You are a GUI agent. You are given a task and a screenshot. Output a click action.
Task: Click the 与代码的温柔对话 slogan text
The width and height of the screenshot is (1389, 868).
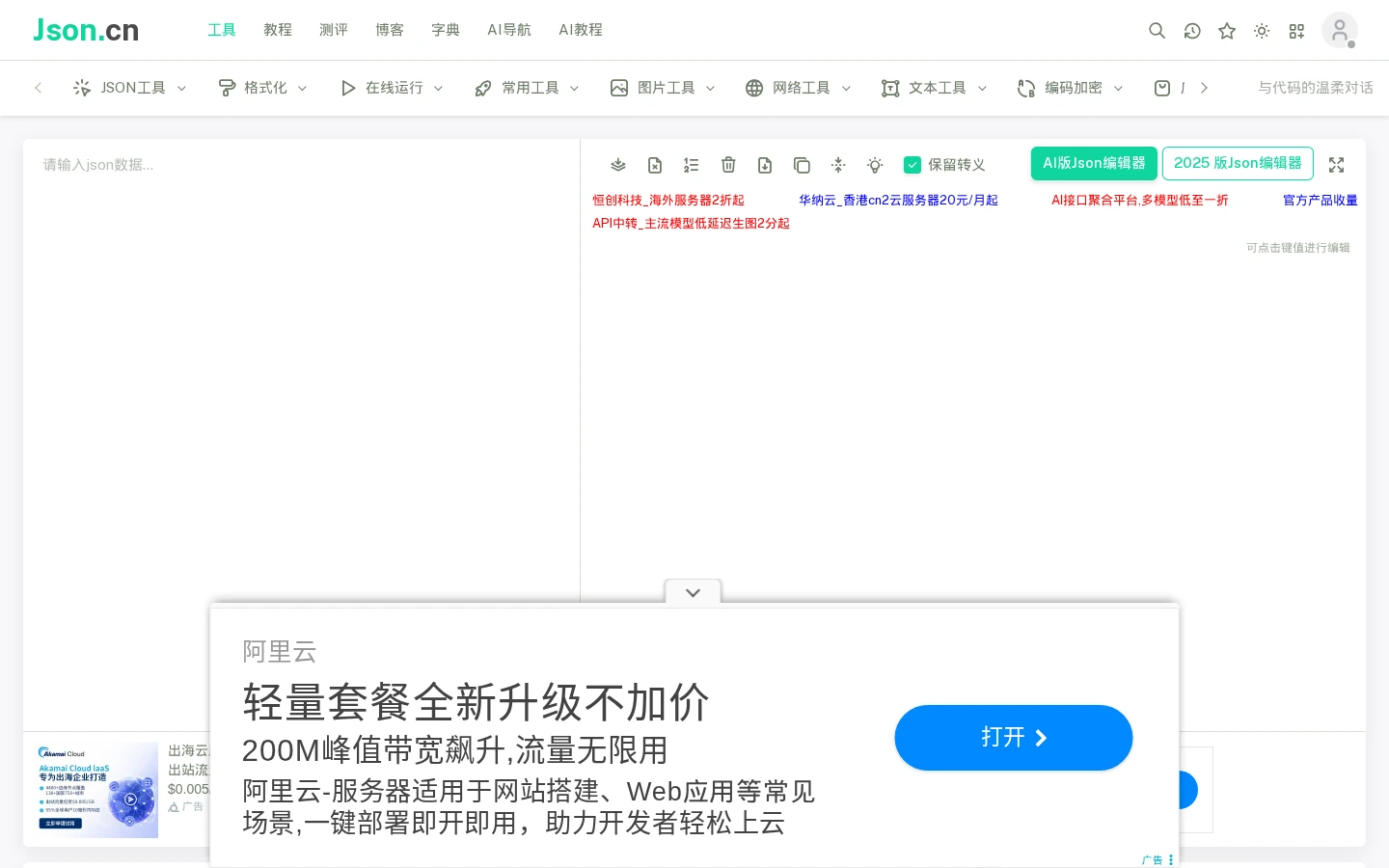click(1316, 88)
